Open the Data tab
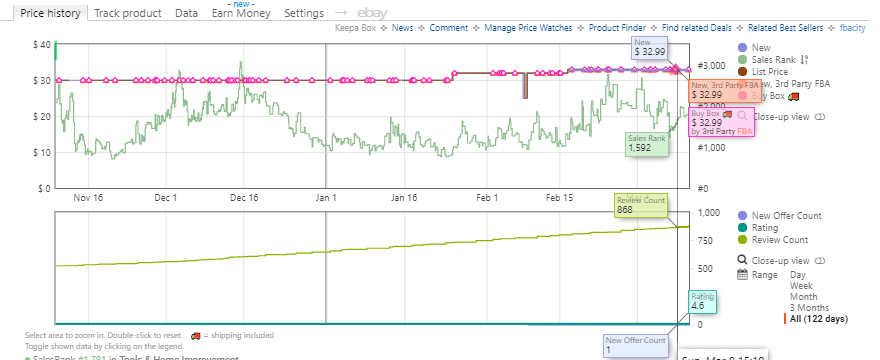 tap(186, 12)
